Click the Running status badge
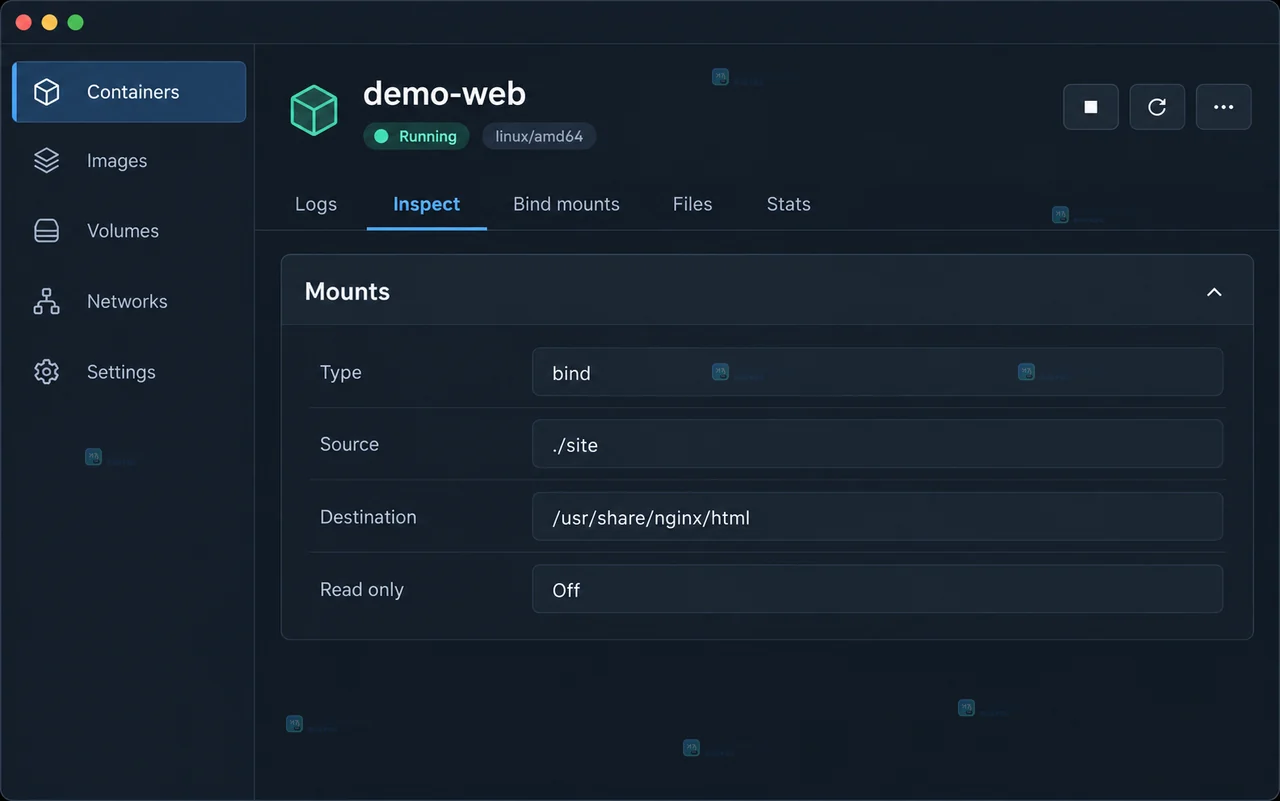This screenshot has width=1280, height=801. pos(417,136)
